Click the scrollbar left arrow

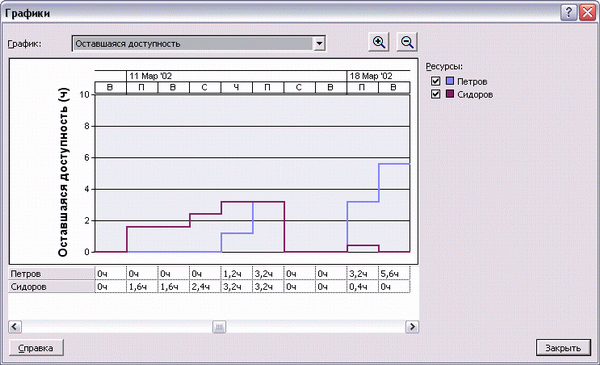pos(15,327)
